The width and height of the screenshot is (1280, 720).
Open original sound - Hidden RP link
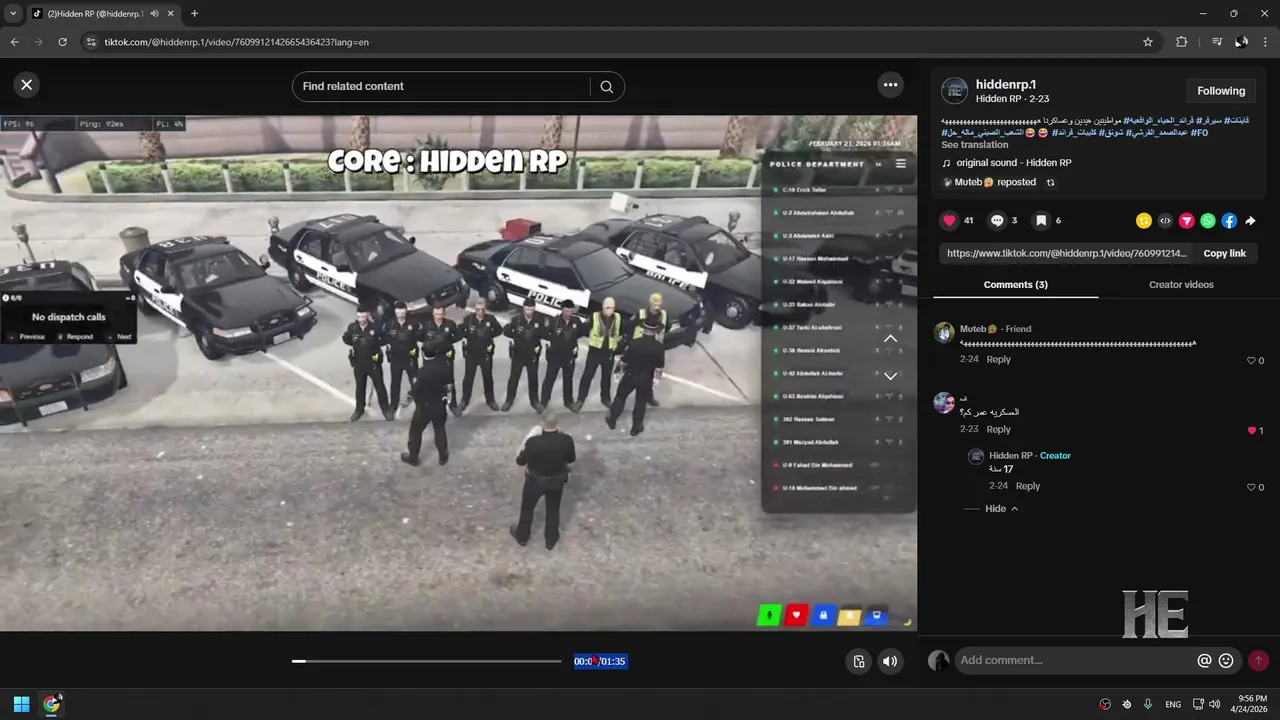click(x=1013, y=163)
